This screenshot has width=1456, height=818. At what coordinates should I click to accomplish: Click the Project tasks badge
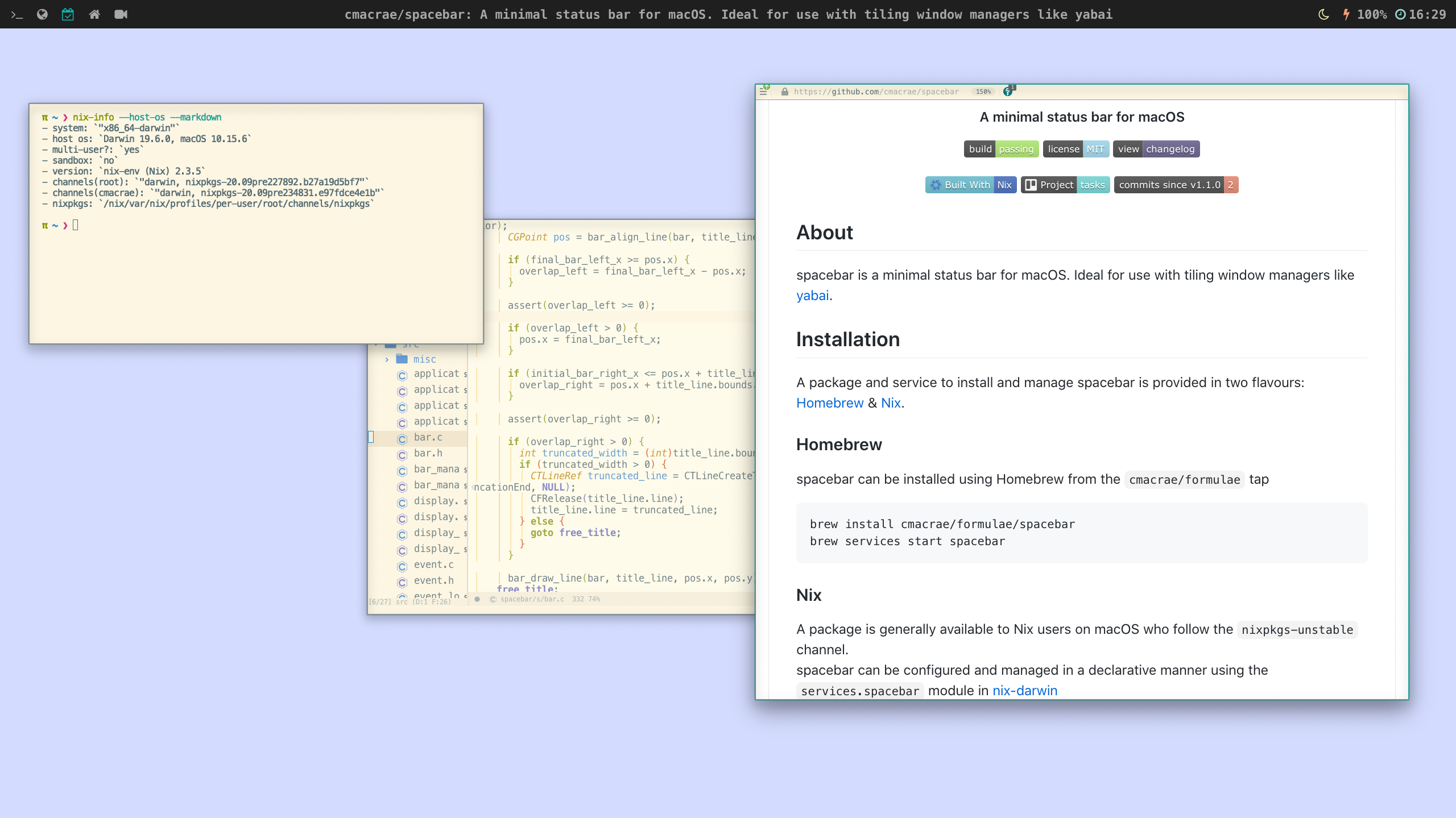(x=1065, y=185)
